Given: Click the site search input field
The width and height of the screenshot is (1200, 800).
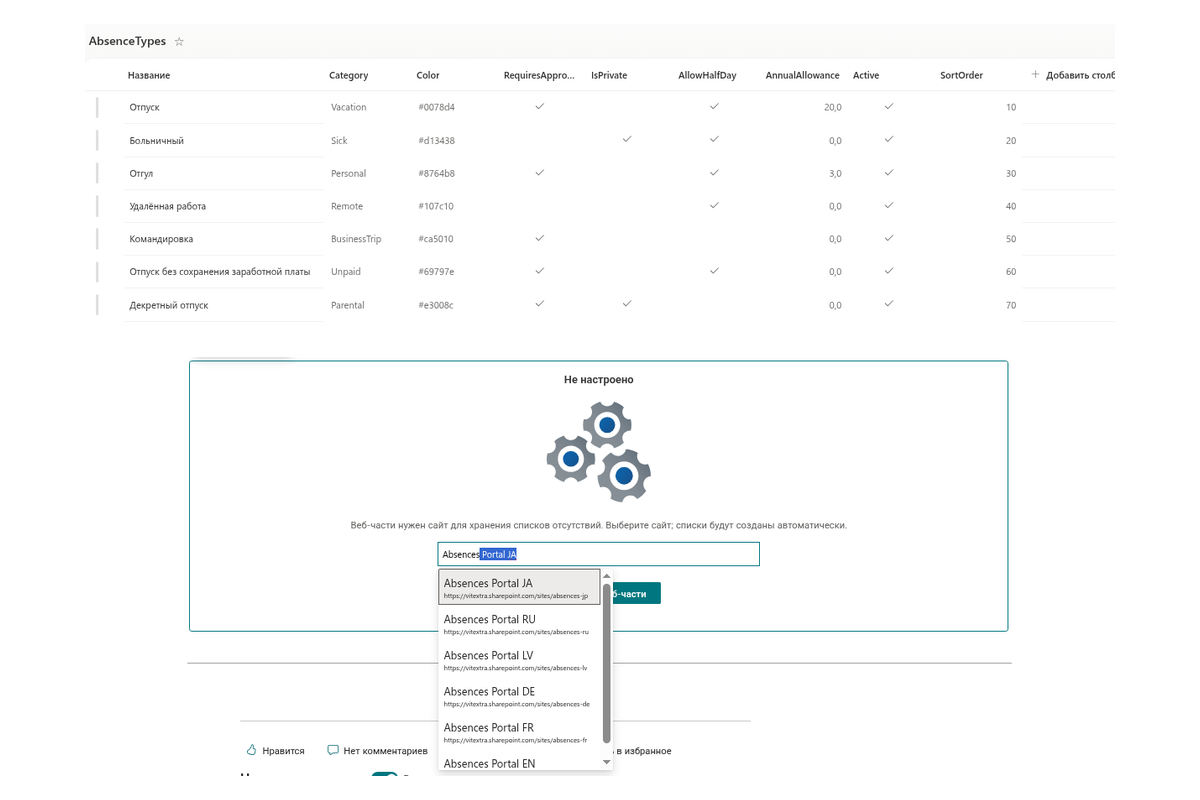Looking at the screenshot, I should tap(599, 554).
